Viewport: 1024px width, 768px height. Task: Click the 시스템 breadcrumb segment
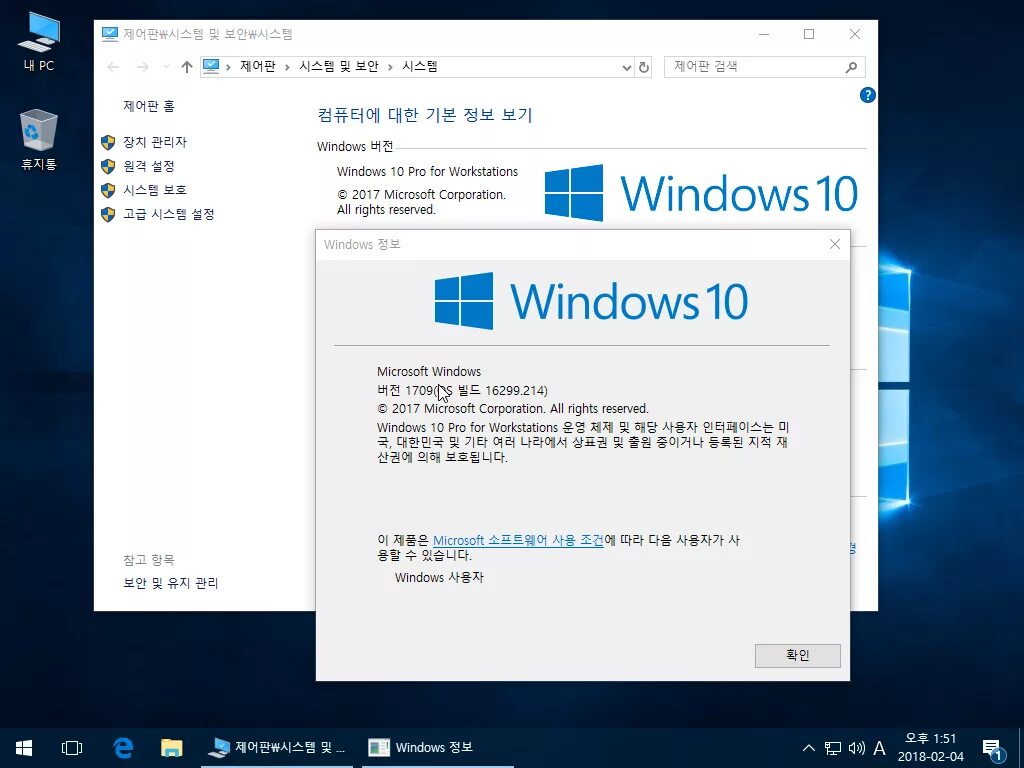pyautogui.click(x=419, y=67)
